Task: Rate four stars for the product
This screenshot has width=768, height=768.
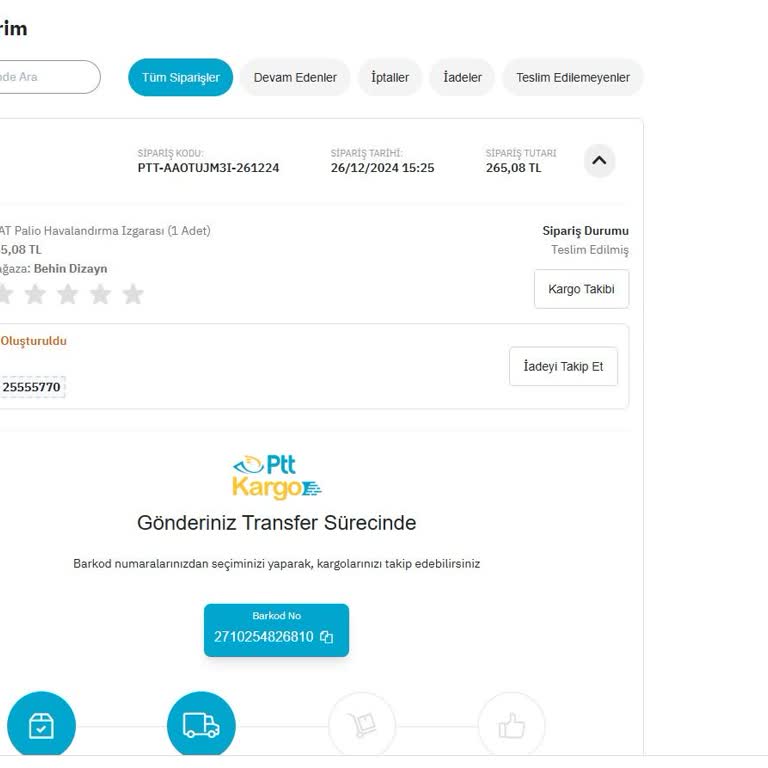Action: [x=100, y=294]
